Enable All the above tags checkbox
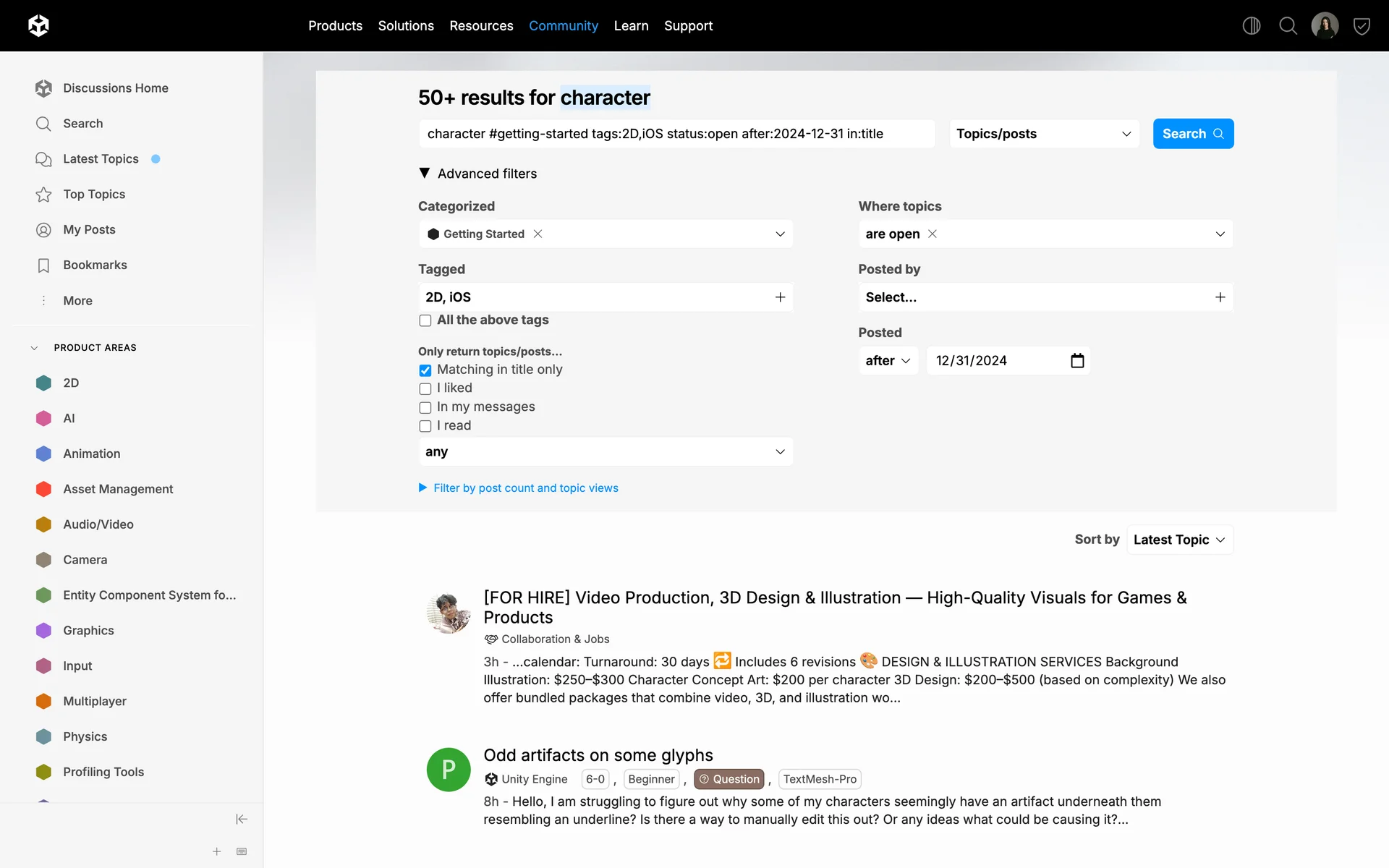 [425, 320]
